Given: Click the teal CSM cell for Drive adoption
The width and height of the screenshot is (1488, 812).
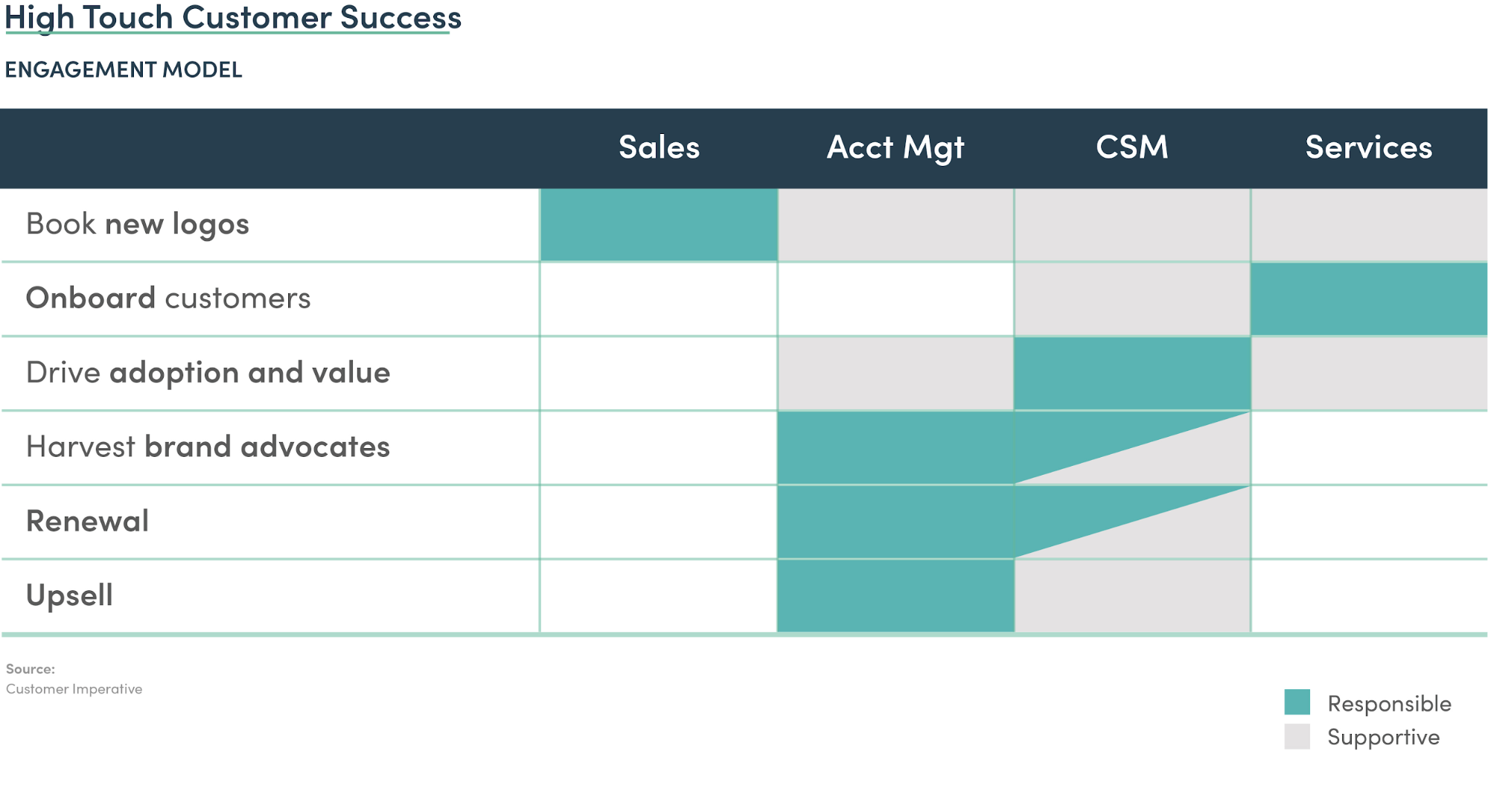Looking at the screenshot, I should click(1132, 374).
